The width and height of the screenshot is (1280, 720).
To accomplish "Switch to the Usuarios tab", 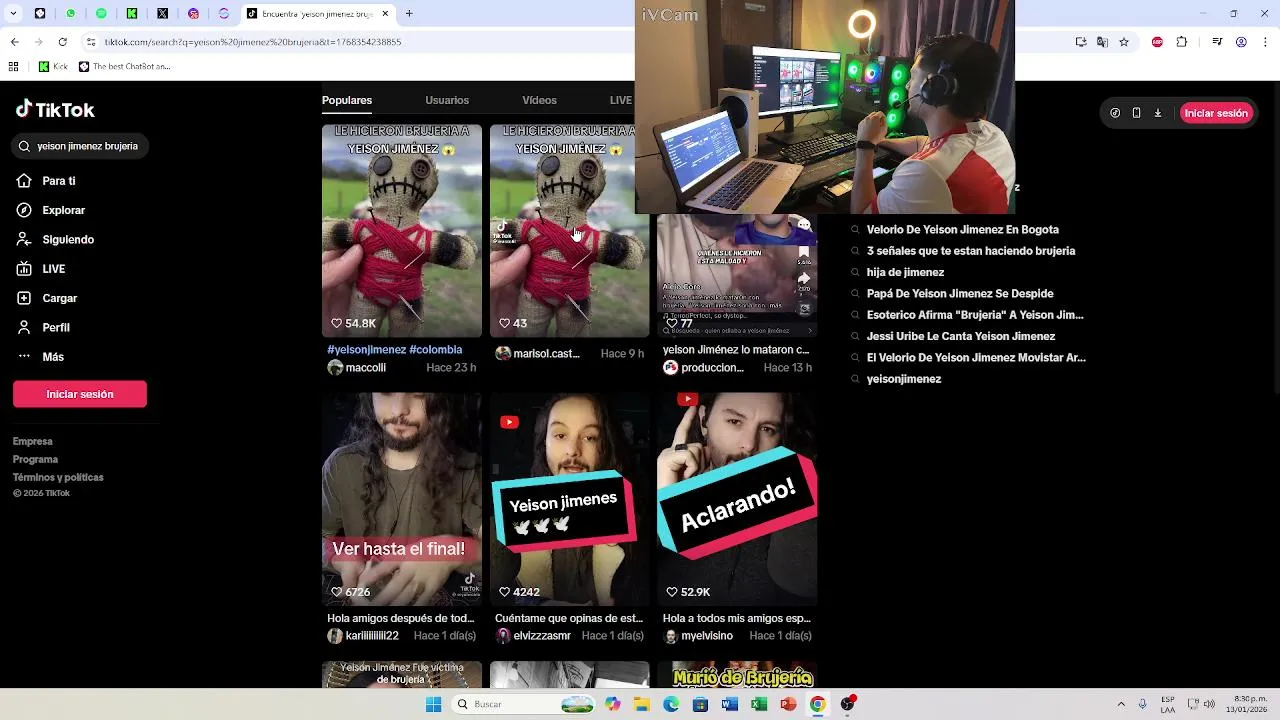I will [x=447, y=100].
